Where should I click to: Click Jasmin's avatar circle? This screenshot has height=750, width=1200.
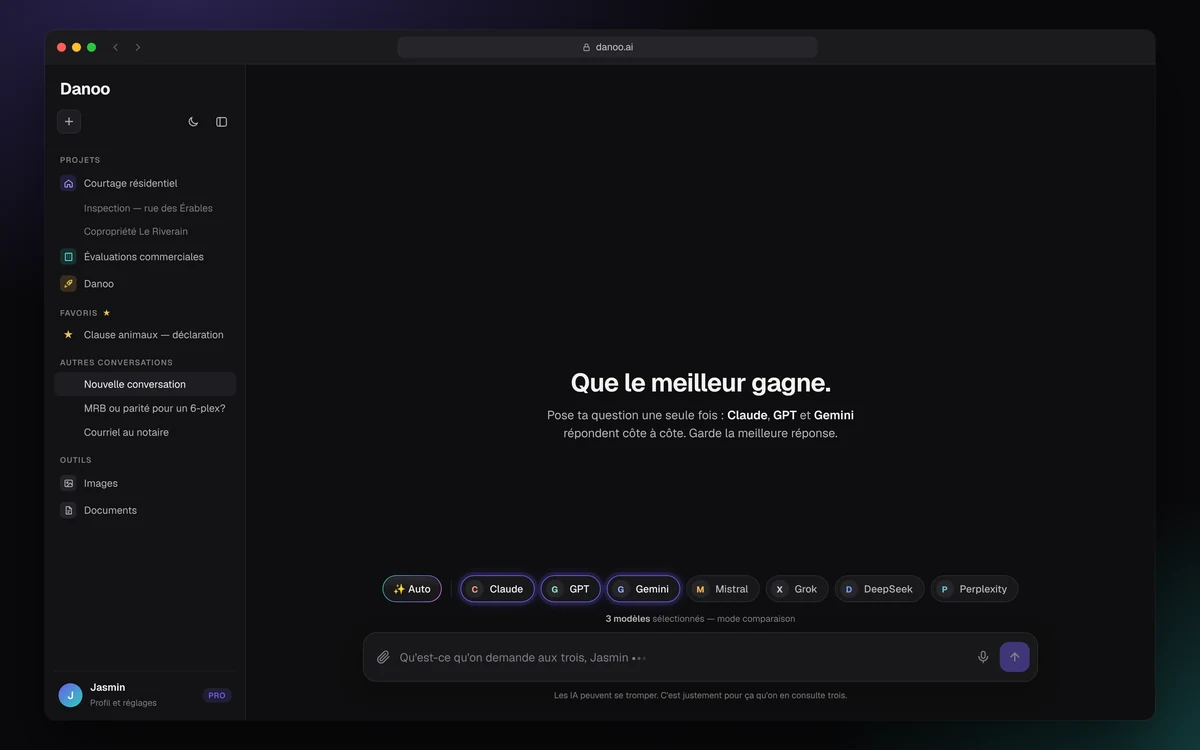tap(70, 695)
